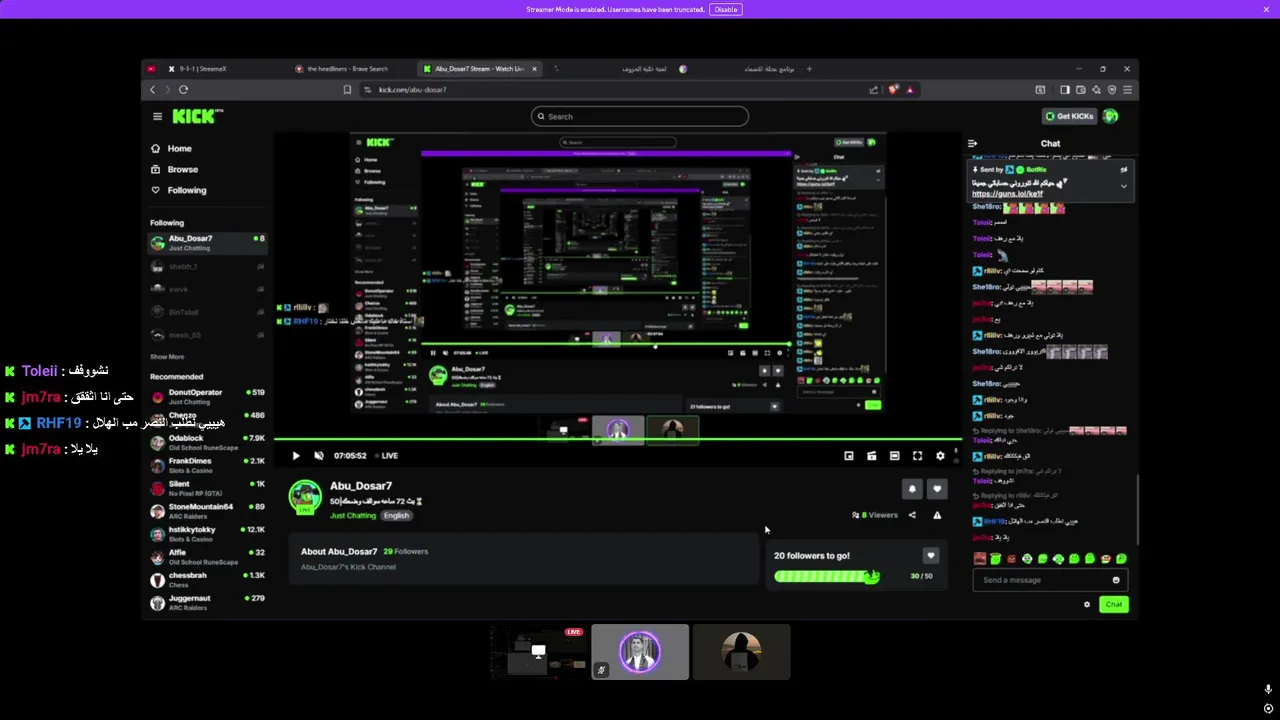The image size is (1280, 720).
Task: Open the user avatar menu beside Get KICKs
Action: pos(1110,116)
